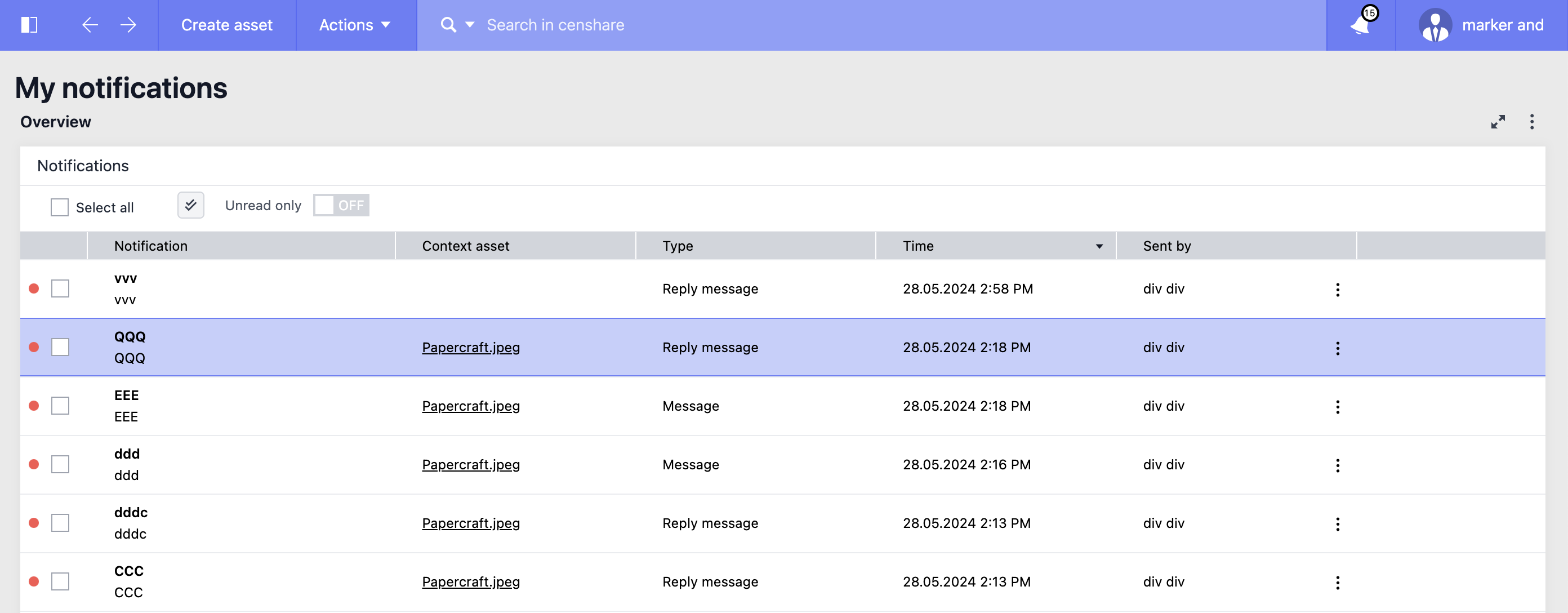This screenshot has width=1568, height=613.
Task: Click the user avatar icon
Action: (x=1435, y=25)
